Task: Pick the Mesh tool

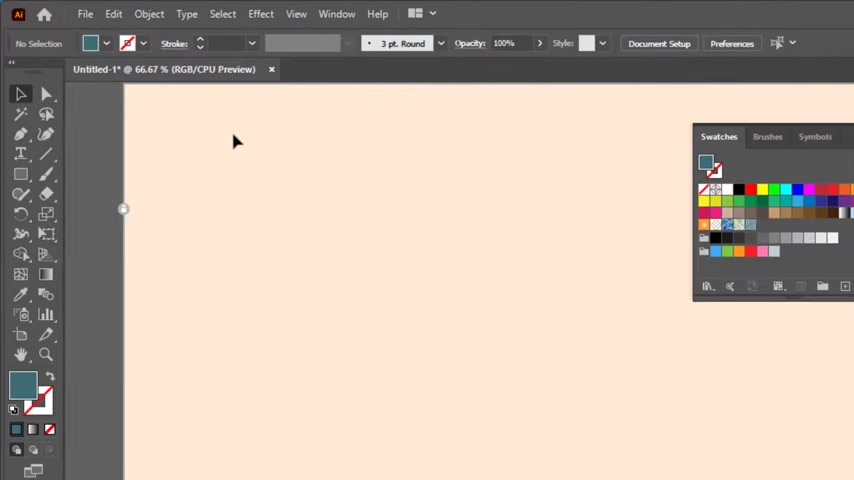Action: click(21, 275)
